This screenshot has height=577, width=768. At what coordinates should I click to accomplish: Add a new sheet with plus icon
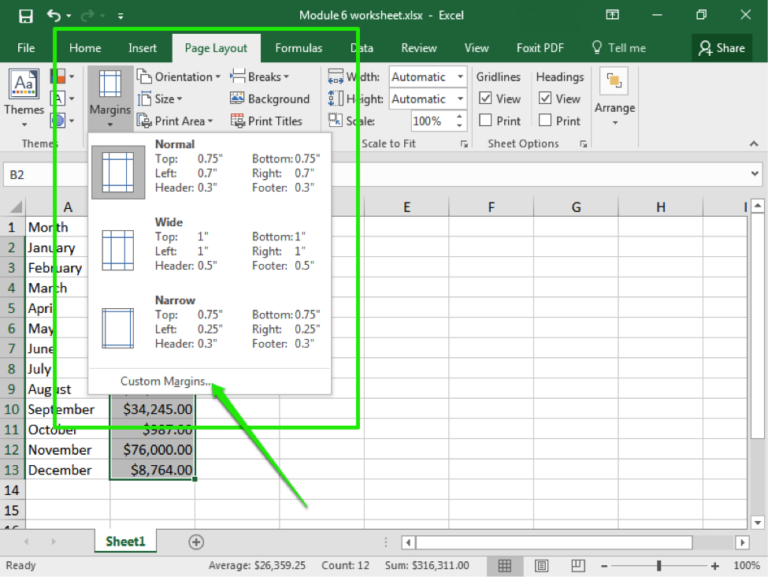point(196,542)
